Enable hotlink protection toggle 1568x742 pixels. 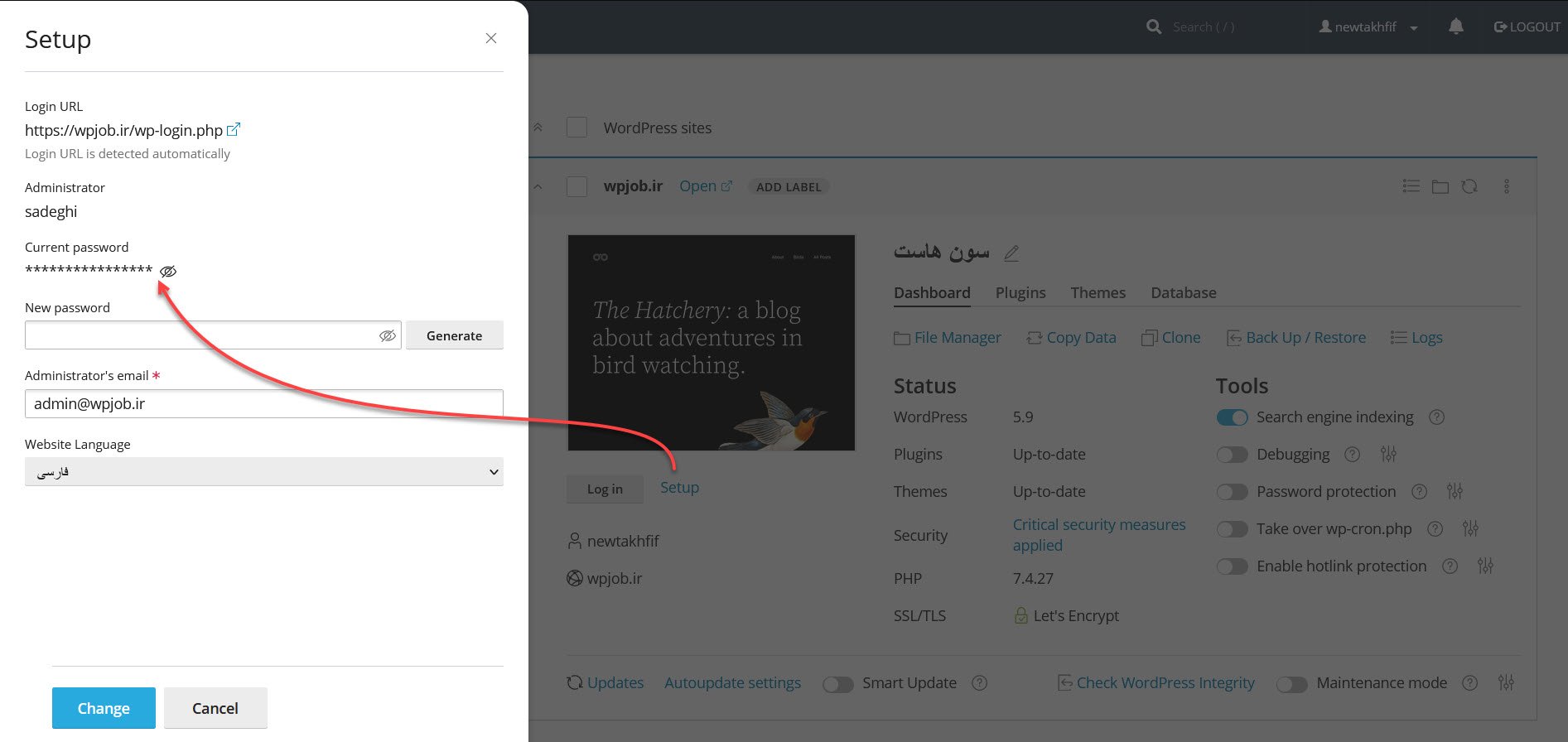(x=1232, y=566)
